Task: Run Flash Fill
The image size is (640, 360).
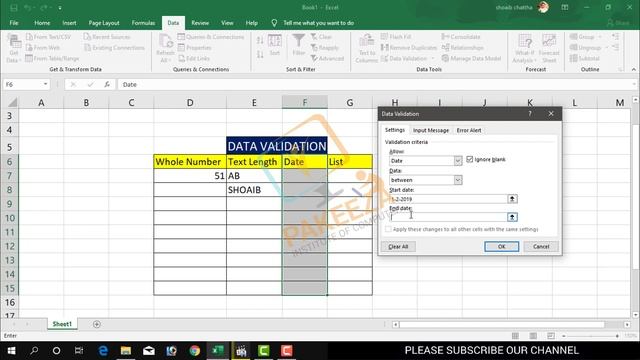Action: pyautogui.click(x=396, y=37)
